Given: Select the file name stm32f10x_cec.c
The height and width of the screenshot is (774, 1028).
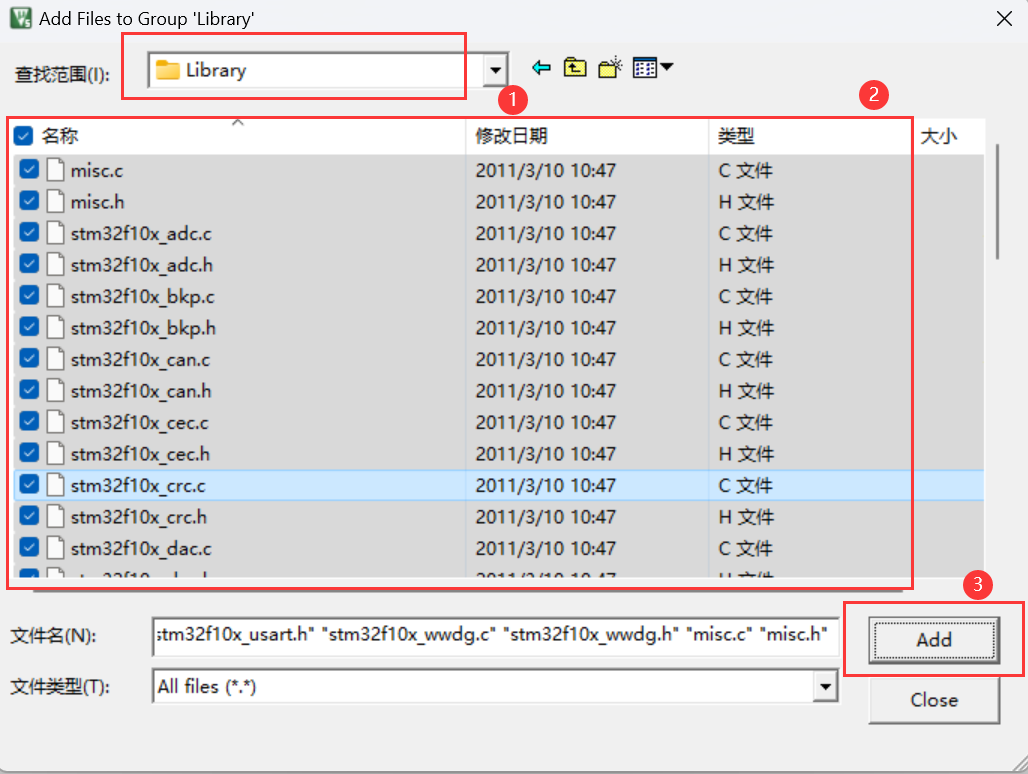Looking at the screenshot, I should tap(140, 422).
